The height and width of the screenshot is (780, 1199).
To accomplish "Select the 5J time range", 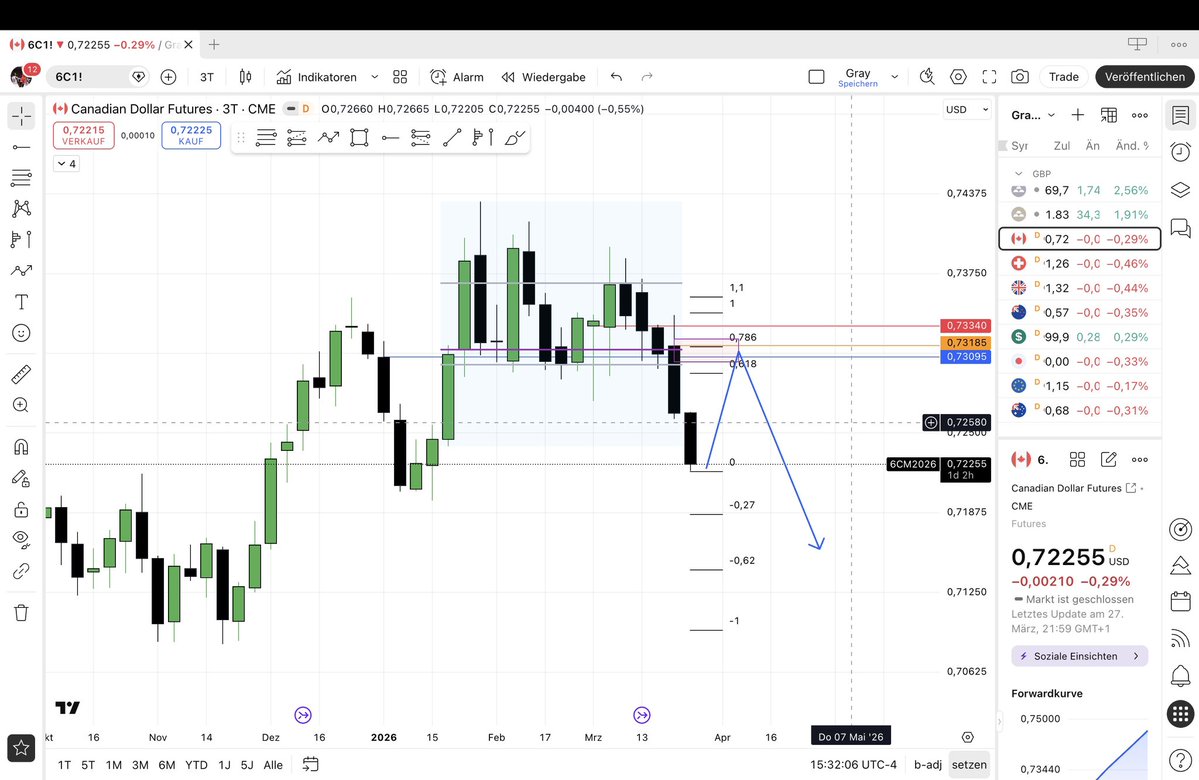I will click(247, 765).
